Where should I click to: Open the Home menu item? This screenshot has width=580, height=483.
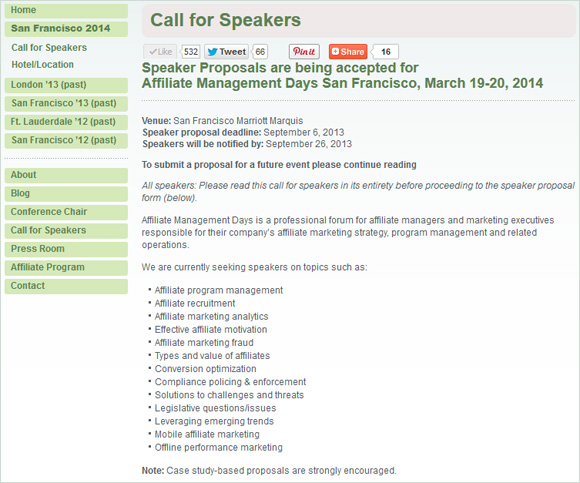[66, 10]
